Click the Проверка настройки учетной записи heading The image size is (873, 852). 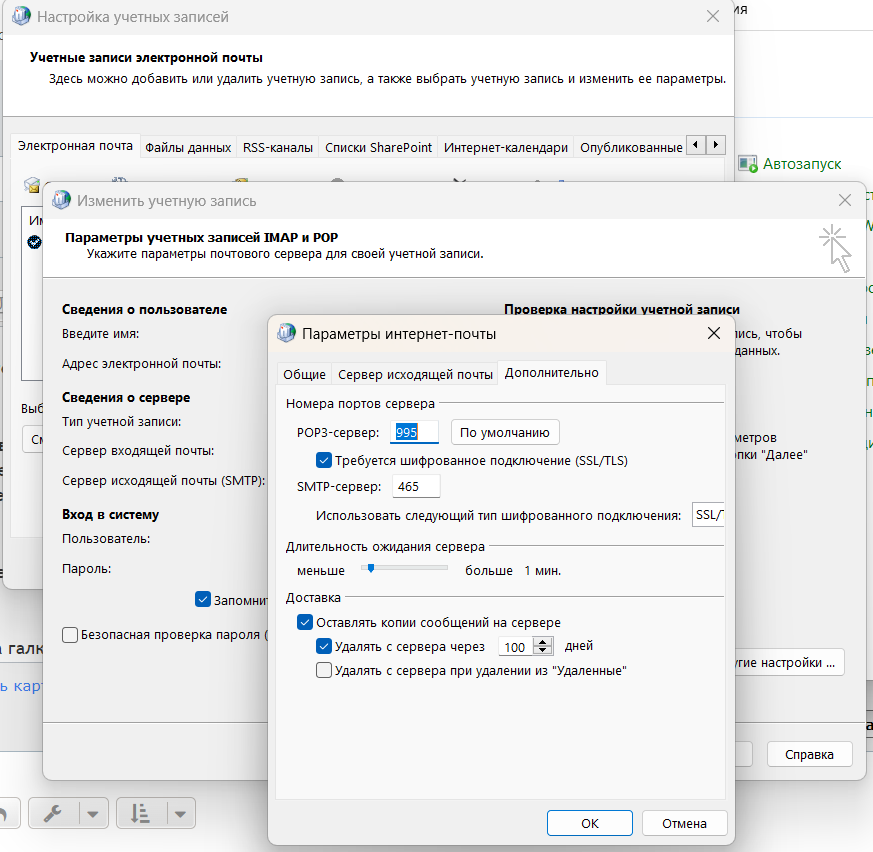(x=622, y=309)
